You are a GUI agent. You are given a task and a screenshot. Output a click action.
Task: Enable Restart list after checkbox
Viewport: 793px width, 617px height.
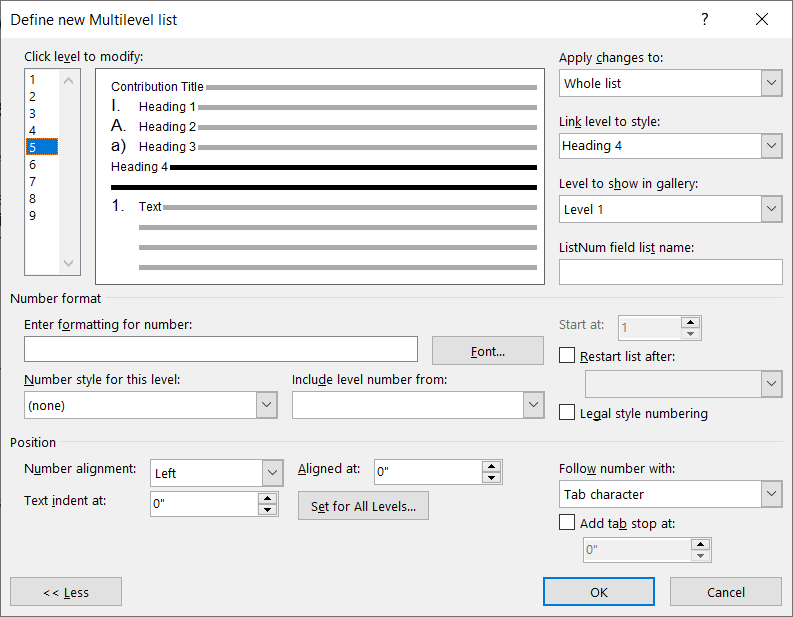click(567, 356)
